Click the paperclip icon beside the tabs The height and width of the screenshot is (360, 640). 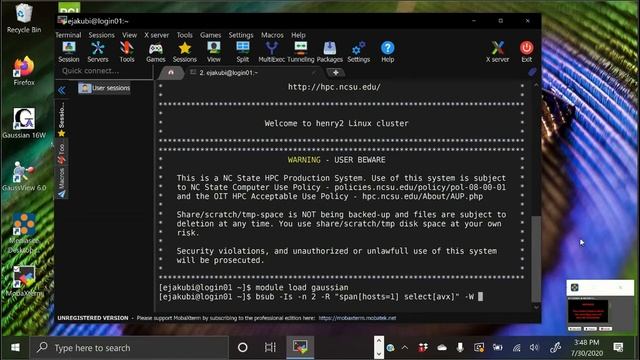coord(532,72)
